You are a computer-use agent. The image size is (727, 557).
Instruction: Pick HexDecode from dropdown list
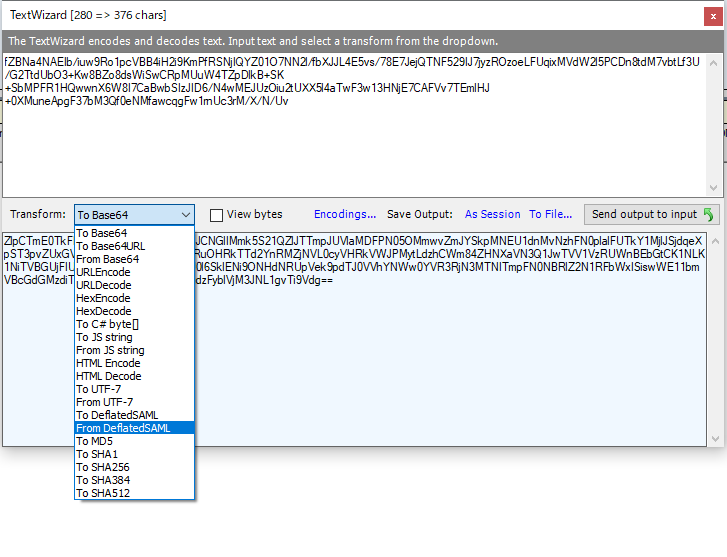coord(134,311)
